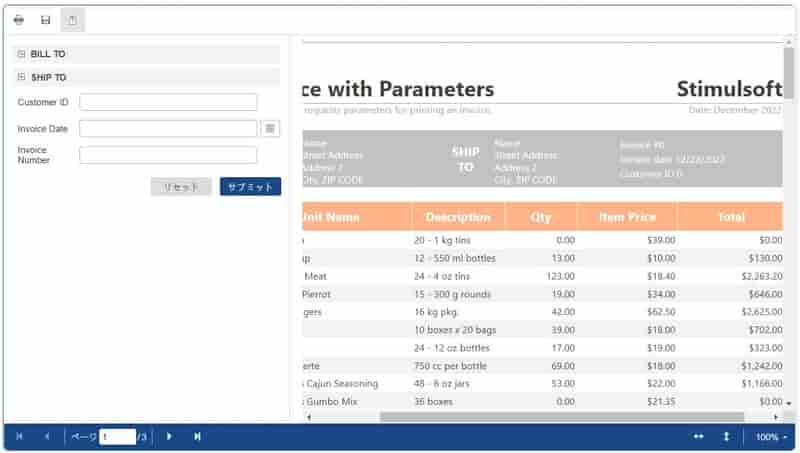Click the $62.50 item price cell

tap(661, 312)
